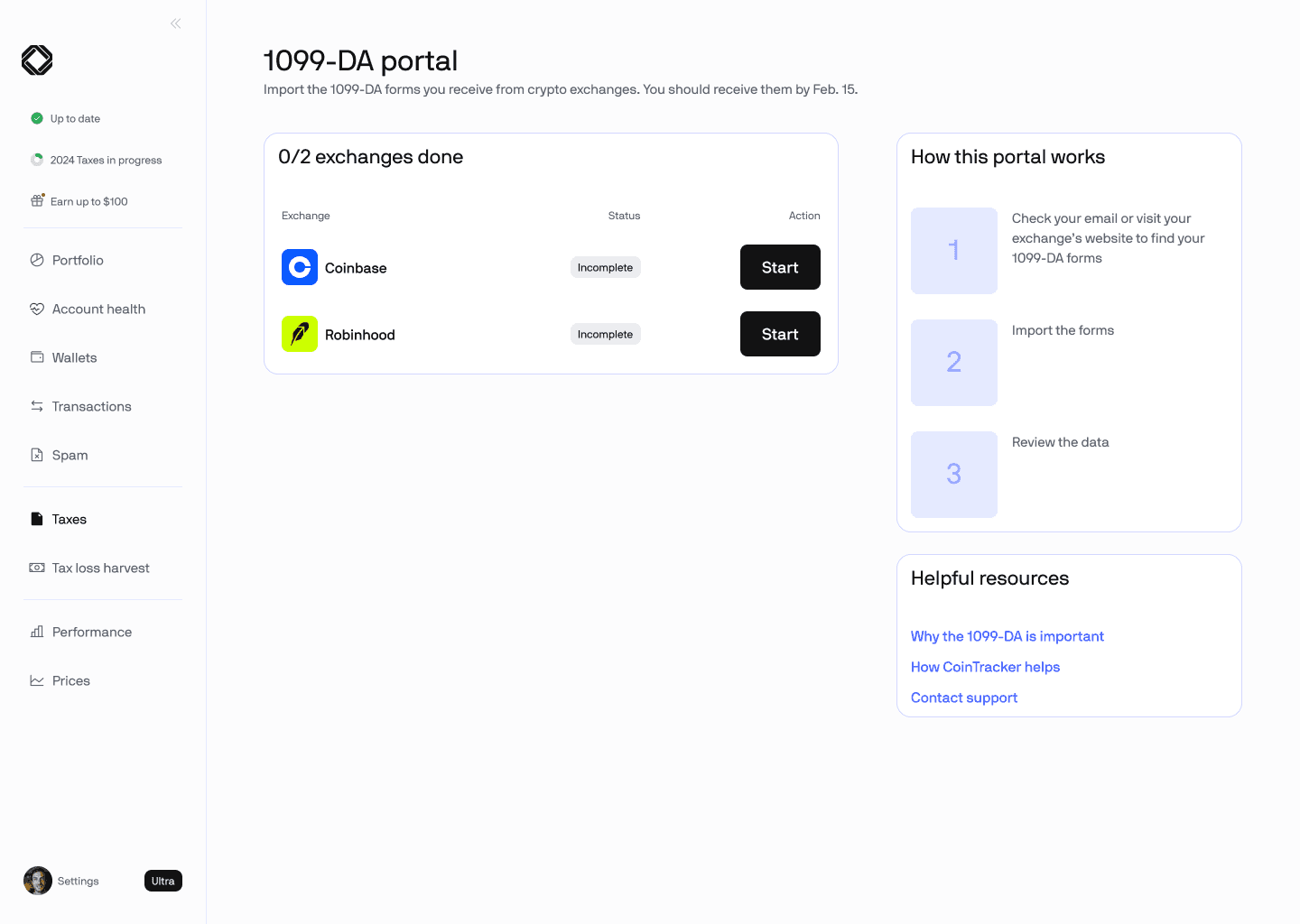Open the 2024 Taxes in progress indicator
1300x924 pixels.
tap(97, 160)
